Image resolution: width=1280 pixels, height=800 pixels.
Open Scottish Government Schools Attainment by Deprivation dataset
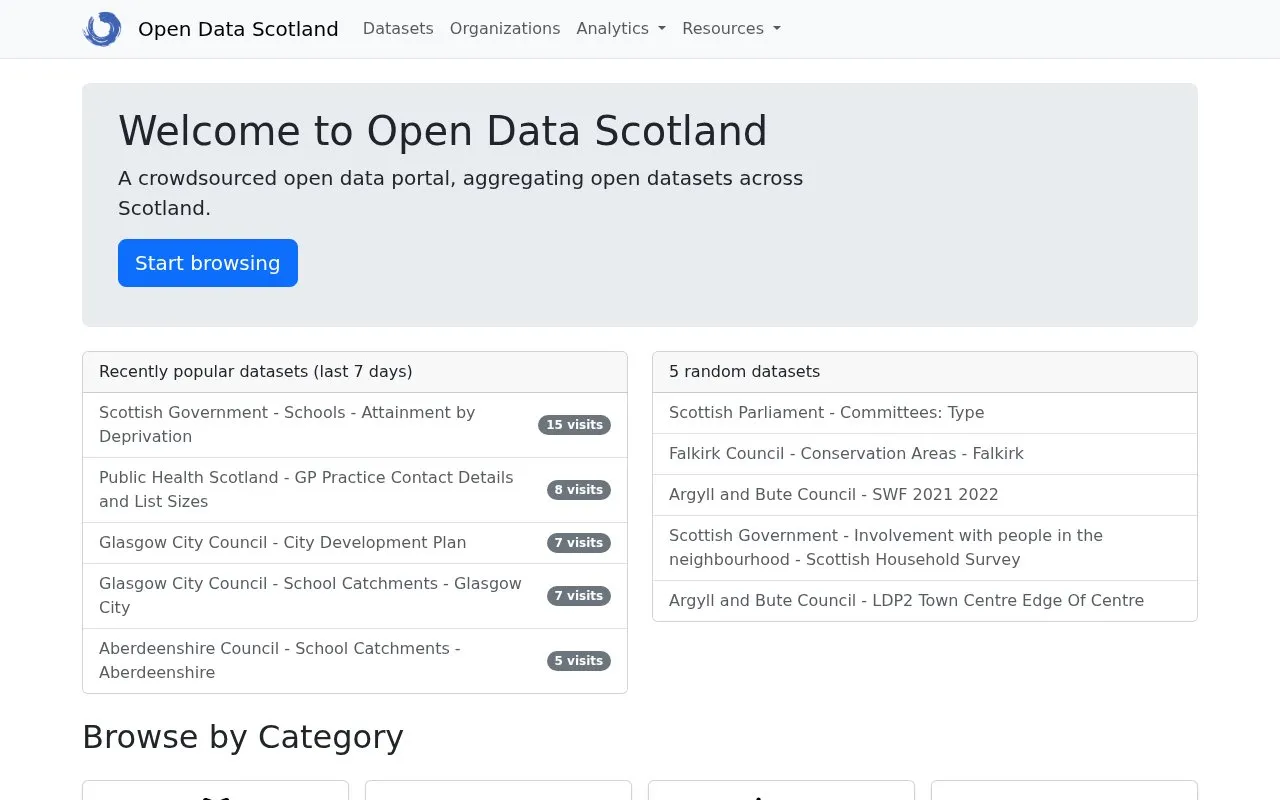(355, 425)
